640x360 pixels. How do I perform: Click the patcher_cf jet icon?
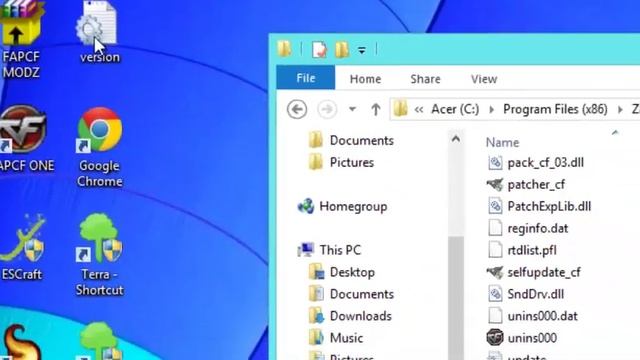click(x=495, y=185)
